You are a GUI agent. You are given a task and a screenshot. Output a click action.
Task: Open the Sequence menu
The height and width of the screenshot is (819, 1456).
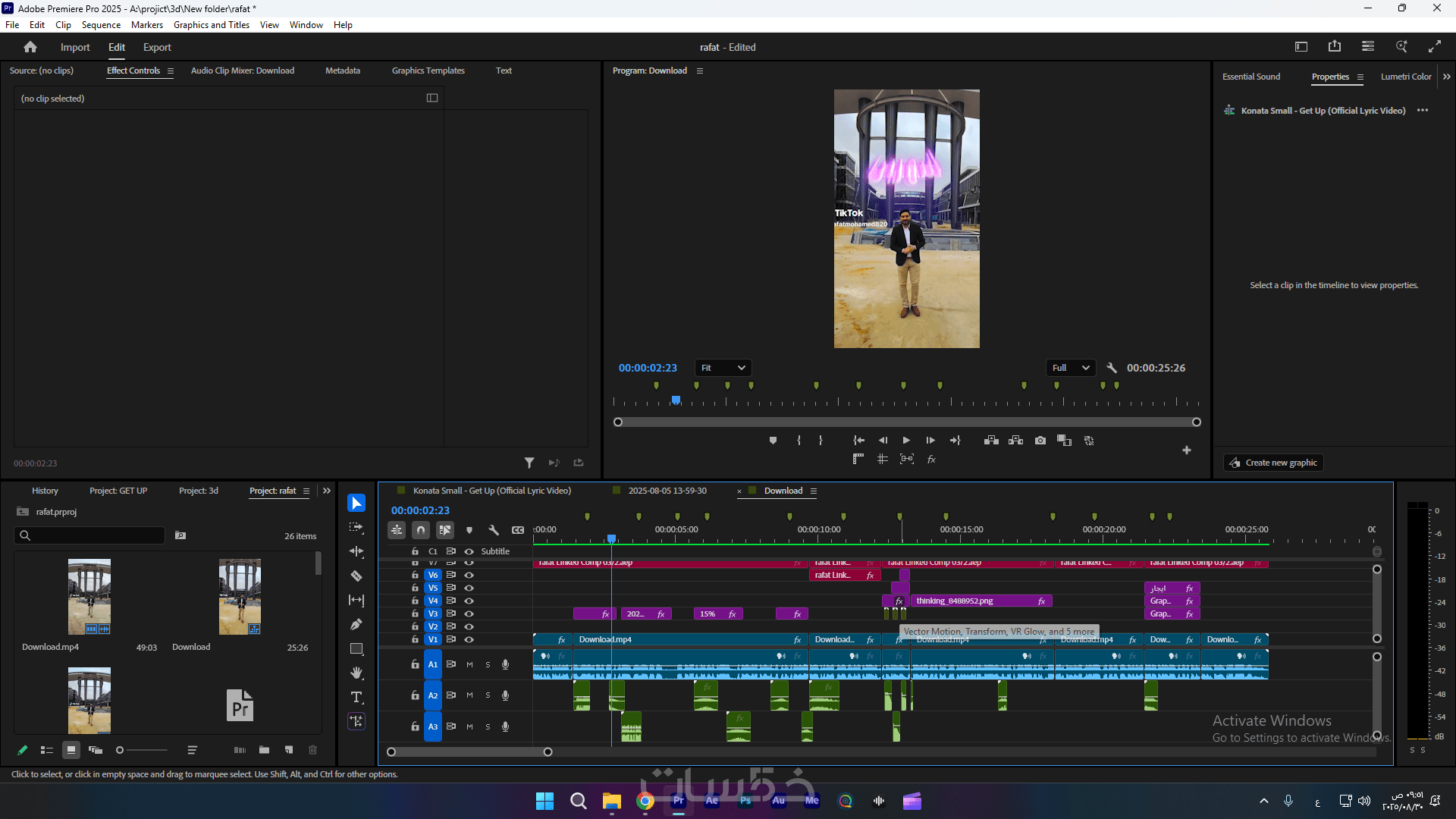tap(101, 25)
